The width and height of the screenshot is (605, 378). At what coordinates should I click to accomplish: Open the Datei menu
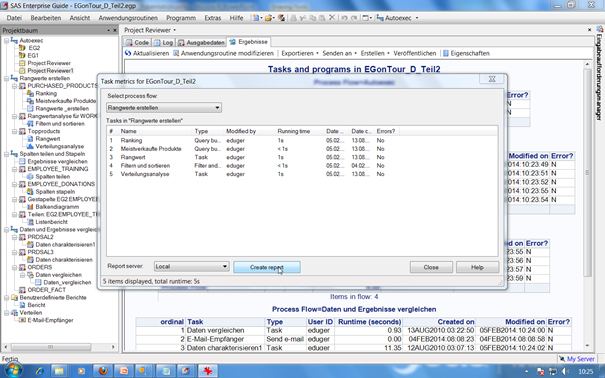tap(14, 18)
